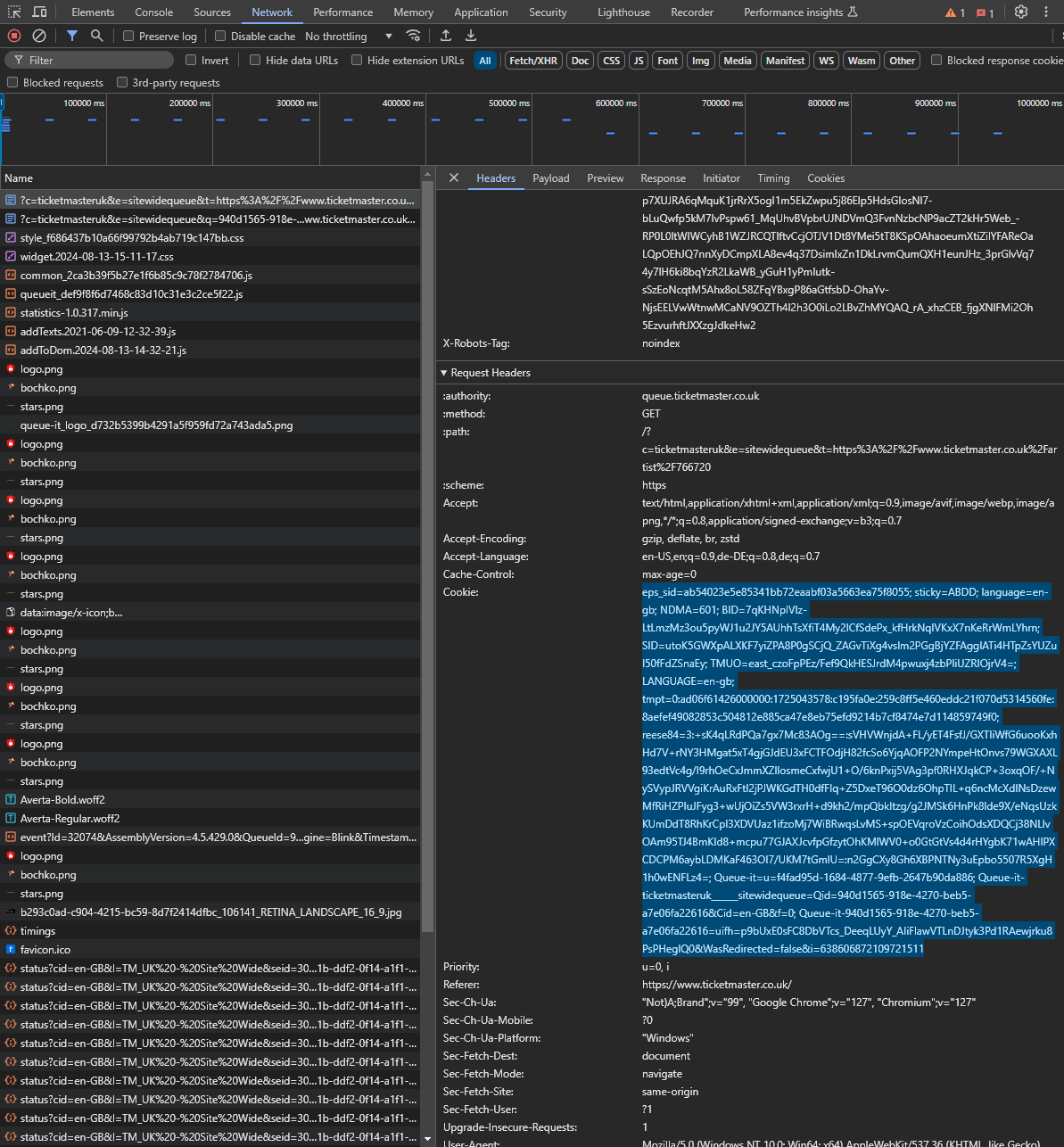The image size is (1064, 1147).
Task: Open network conditions Wi-Fi icon
Action: pyautogui.click(x=413, y=36)
